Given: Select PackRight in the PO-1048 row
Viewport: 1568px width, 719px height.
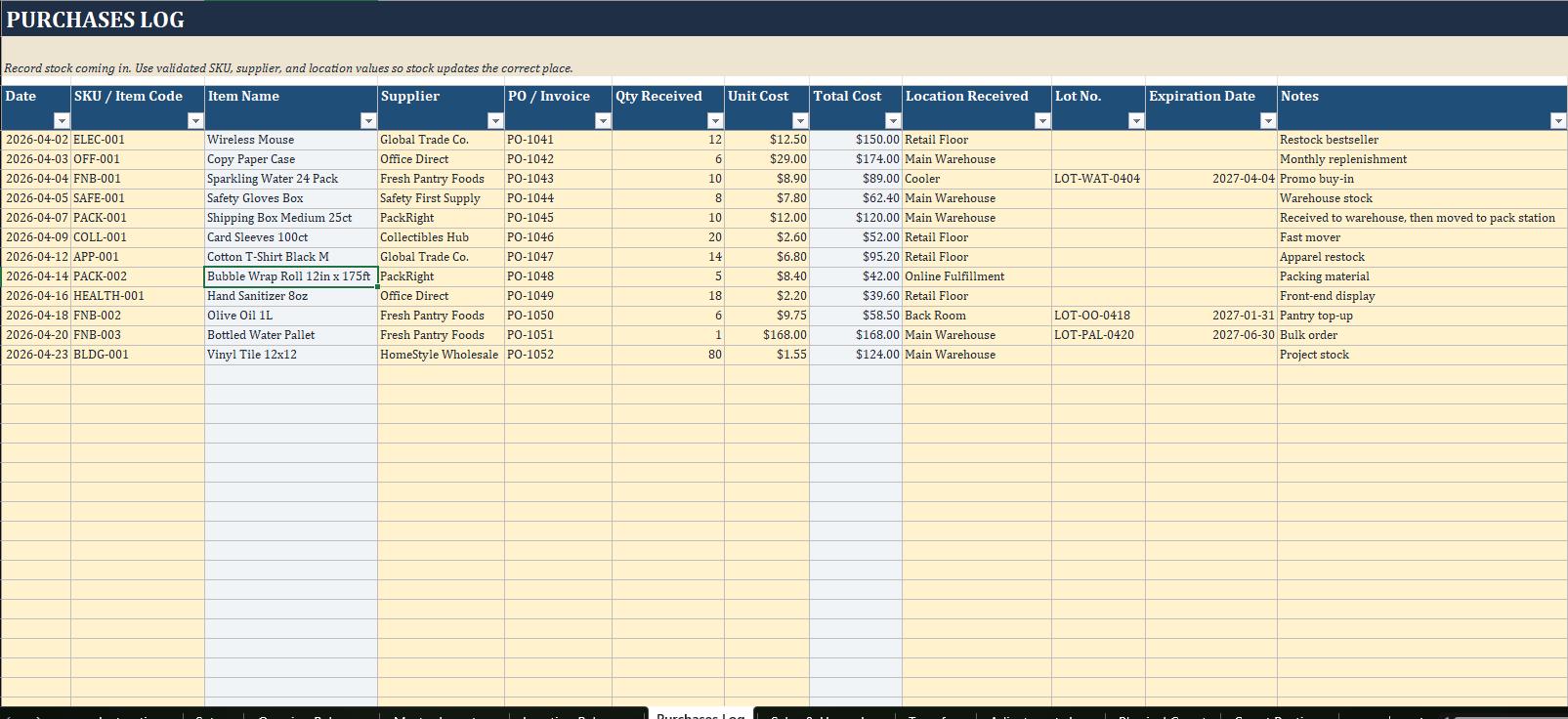Looking at the screenshot, I should 441,276.
